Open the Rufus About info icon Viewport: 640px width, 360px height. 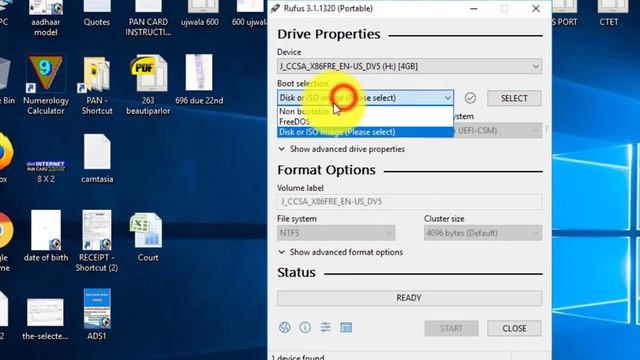click(x=305, y=327)
